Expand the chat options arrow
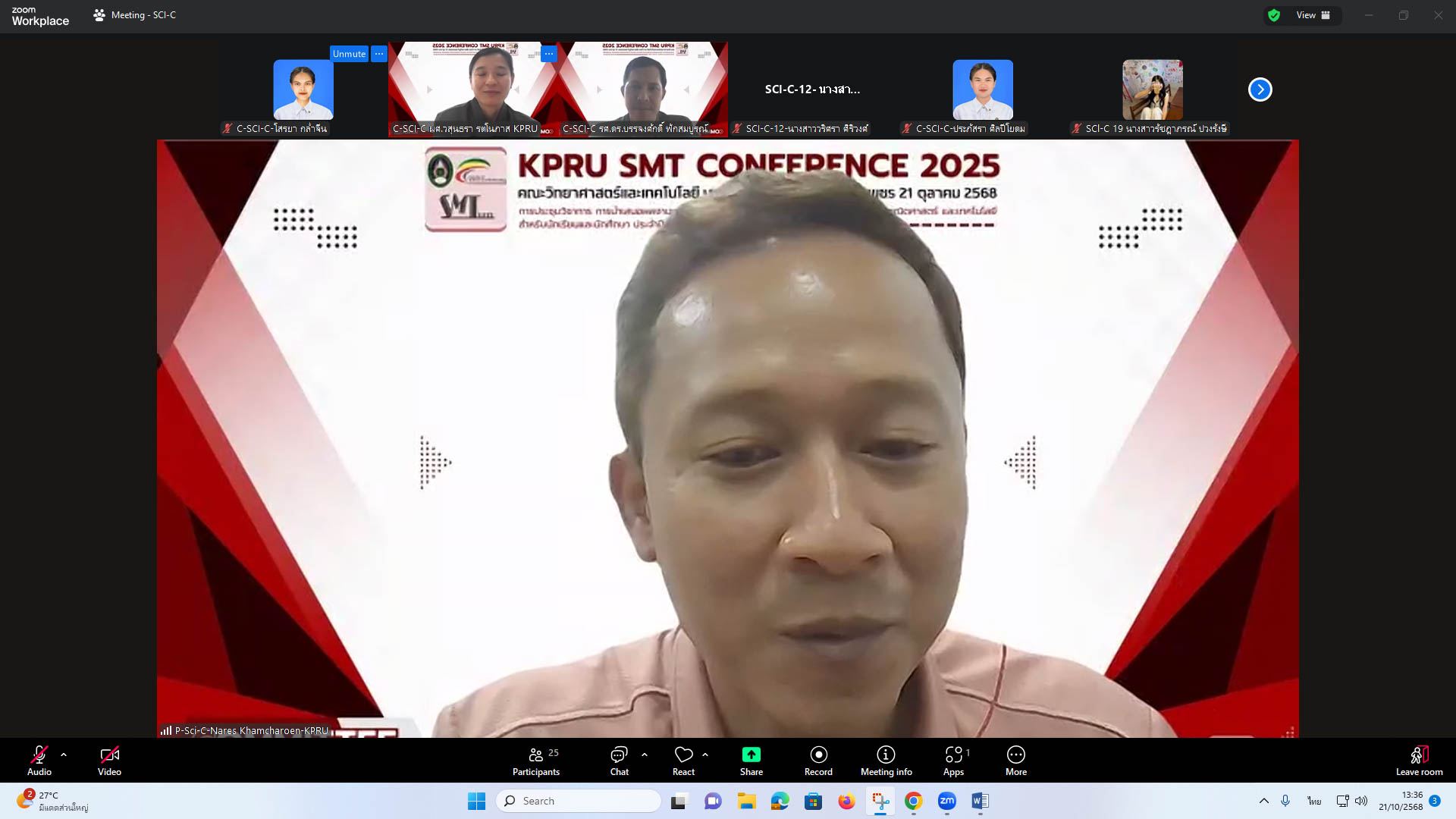The width and height of the screenshot is (1456, 819). (645, 755)
